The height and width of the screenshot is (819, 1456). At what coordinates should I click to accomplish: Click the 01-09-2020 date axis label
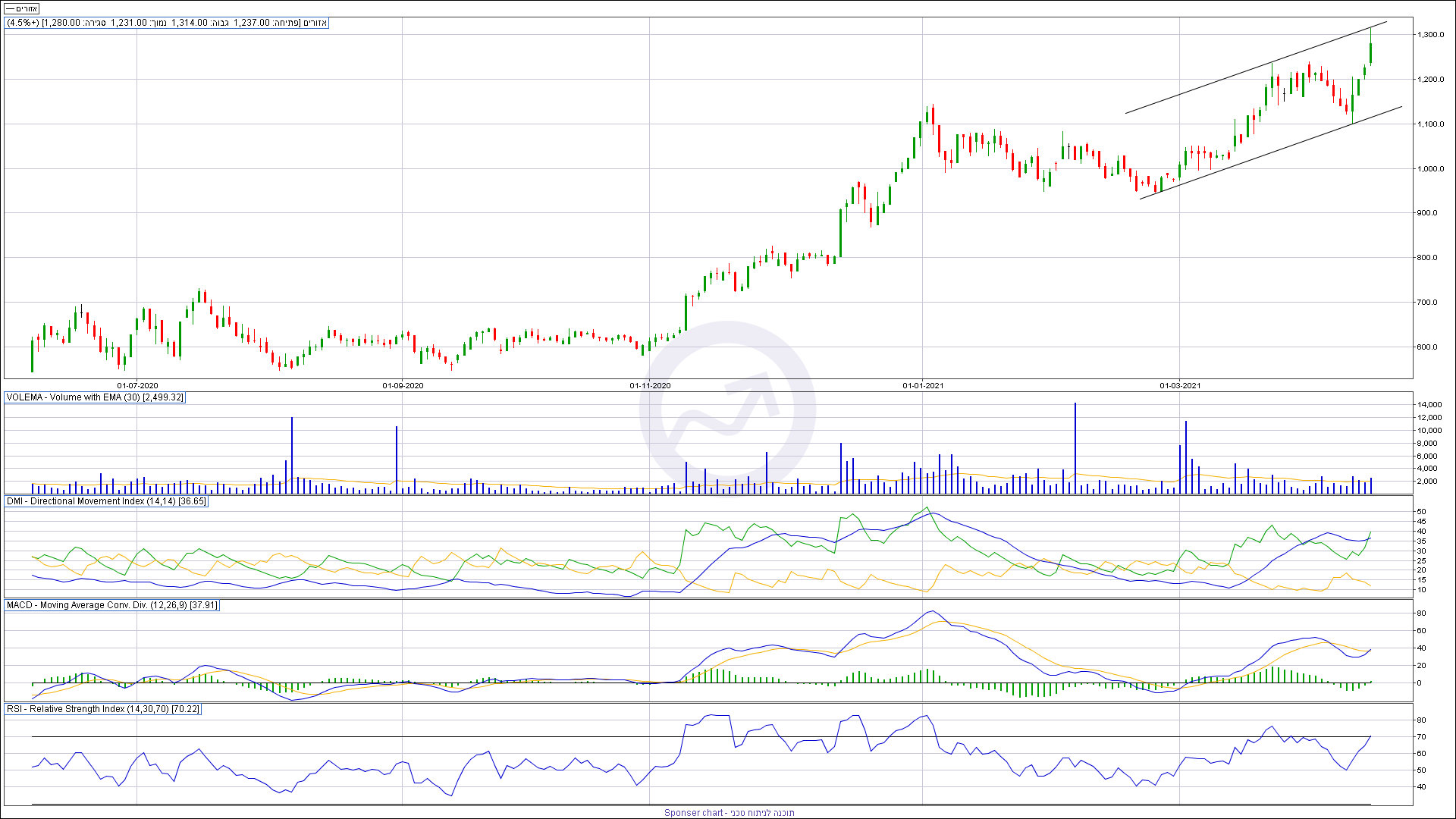tap(403, 386)
